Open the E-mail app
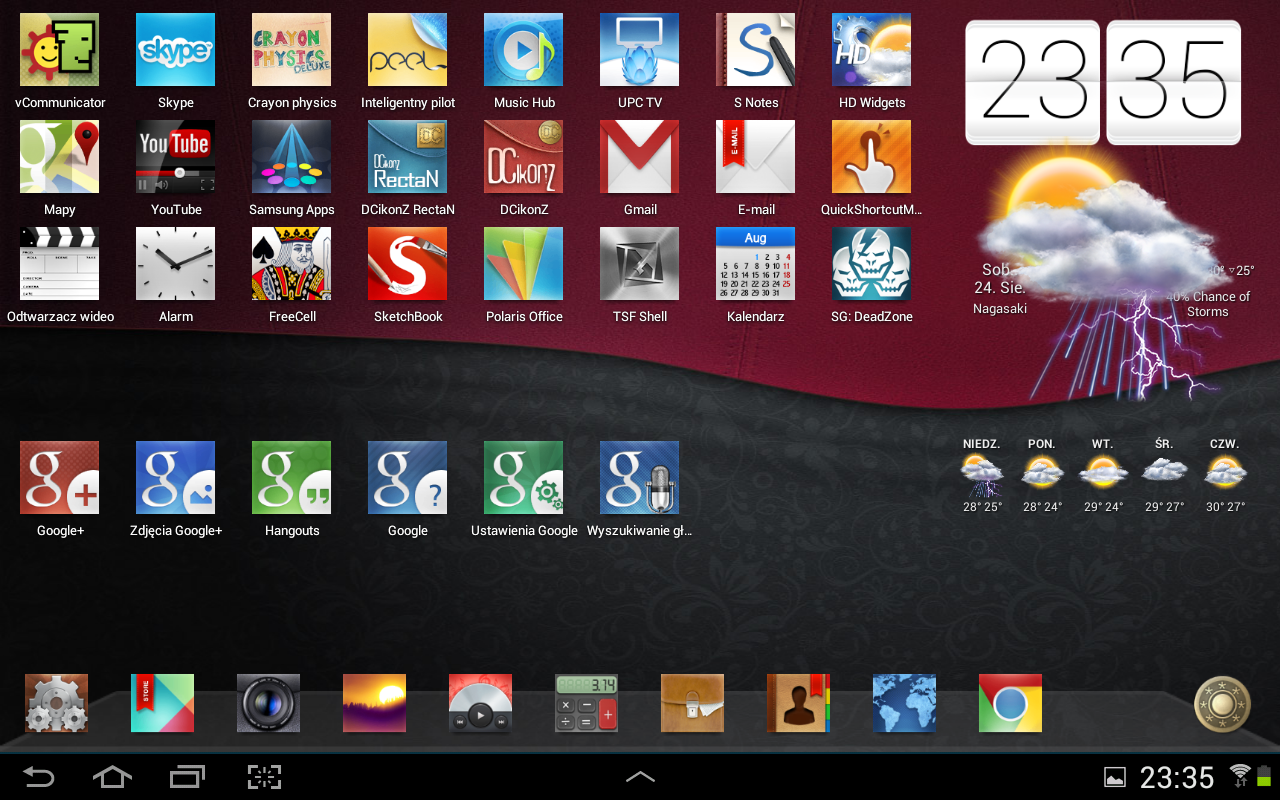 tap(756, 157)
